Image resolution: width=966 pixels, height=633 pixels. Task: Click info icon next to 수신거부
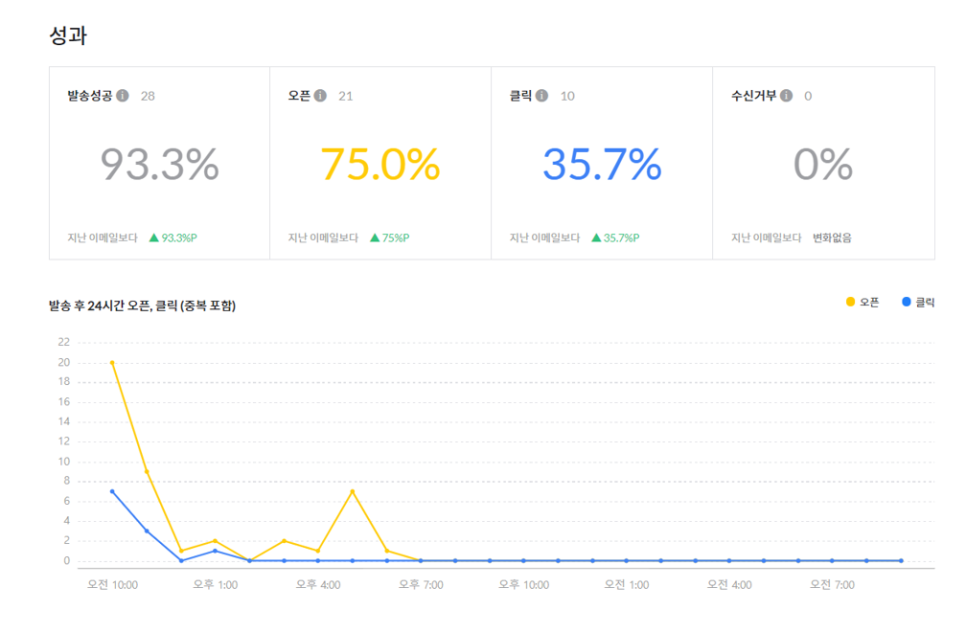point(786,96)
